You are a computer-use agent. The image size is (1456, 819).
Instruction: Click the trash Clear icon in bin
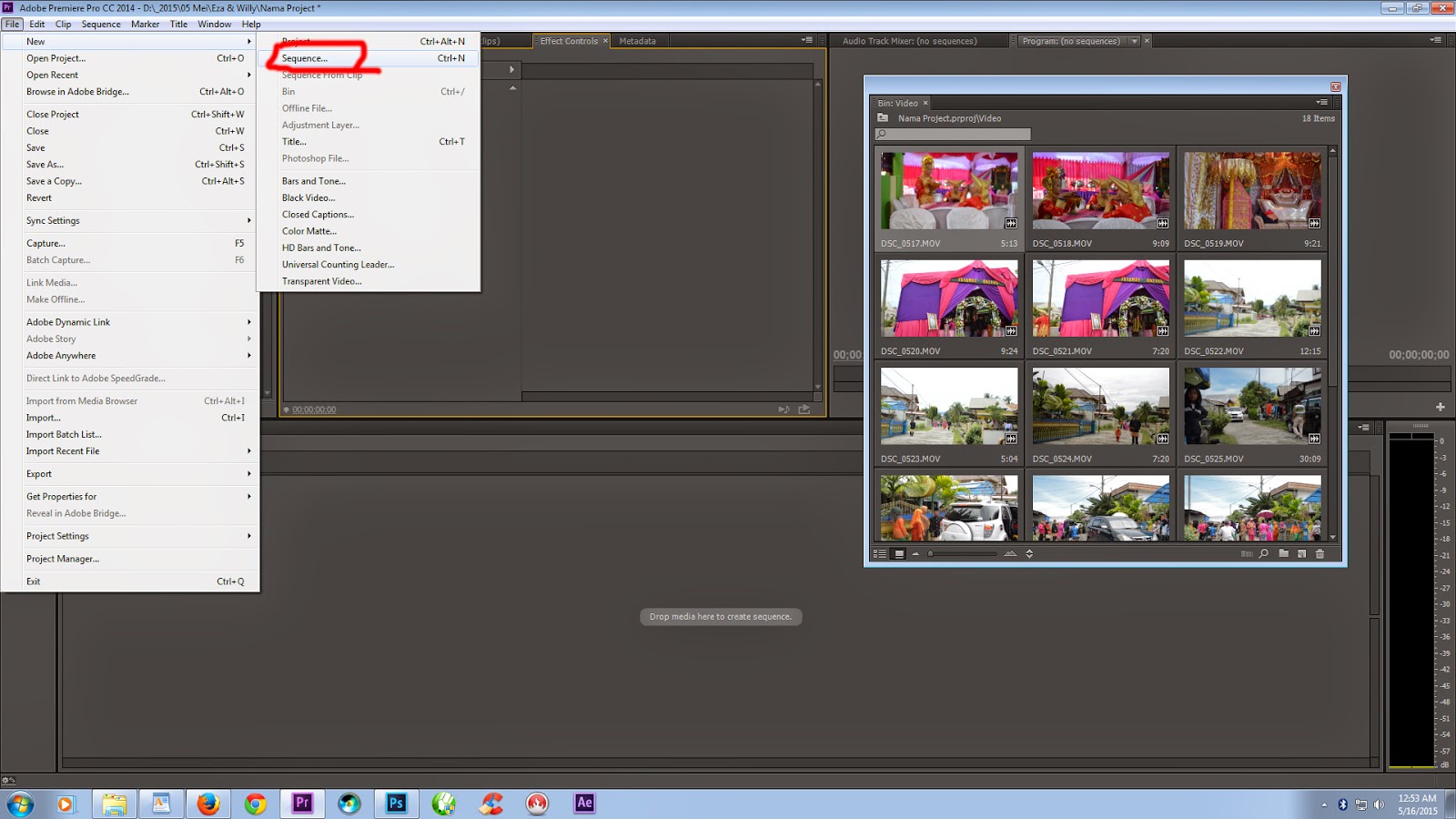point(1319,553)
